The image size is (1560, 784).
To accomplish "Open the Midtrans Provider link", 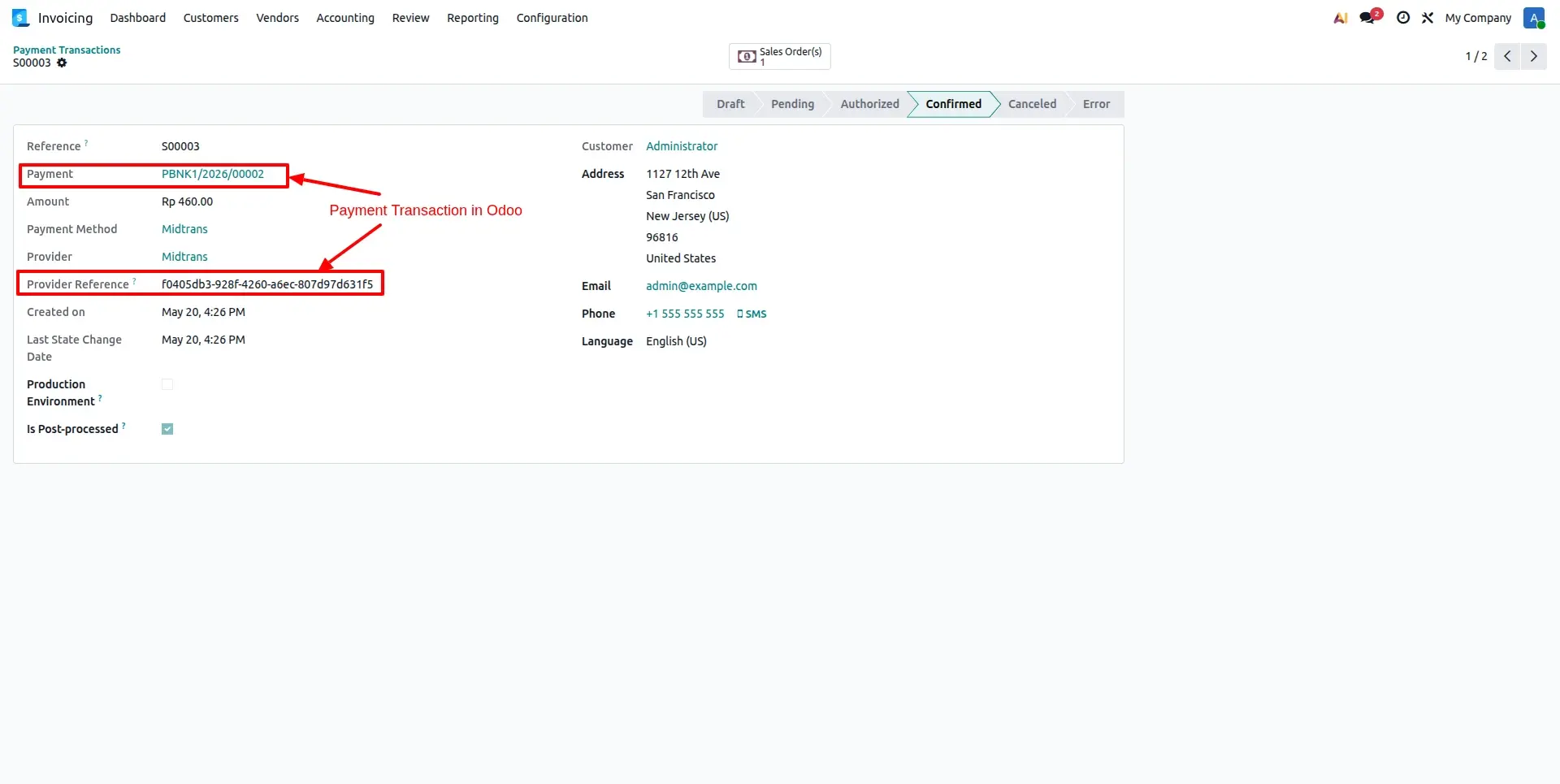I will coord(184,257).
